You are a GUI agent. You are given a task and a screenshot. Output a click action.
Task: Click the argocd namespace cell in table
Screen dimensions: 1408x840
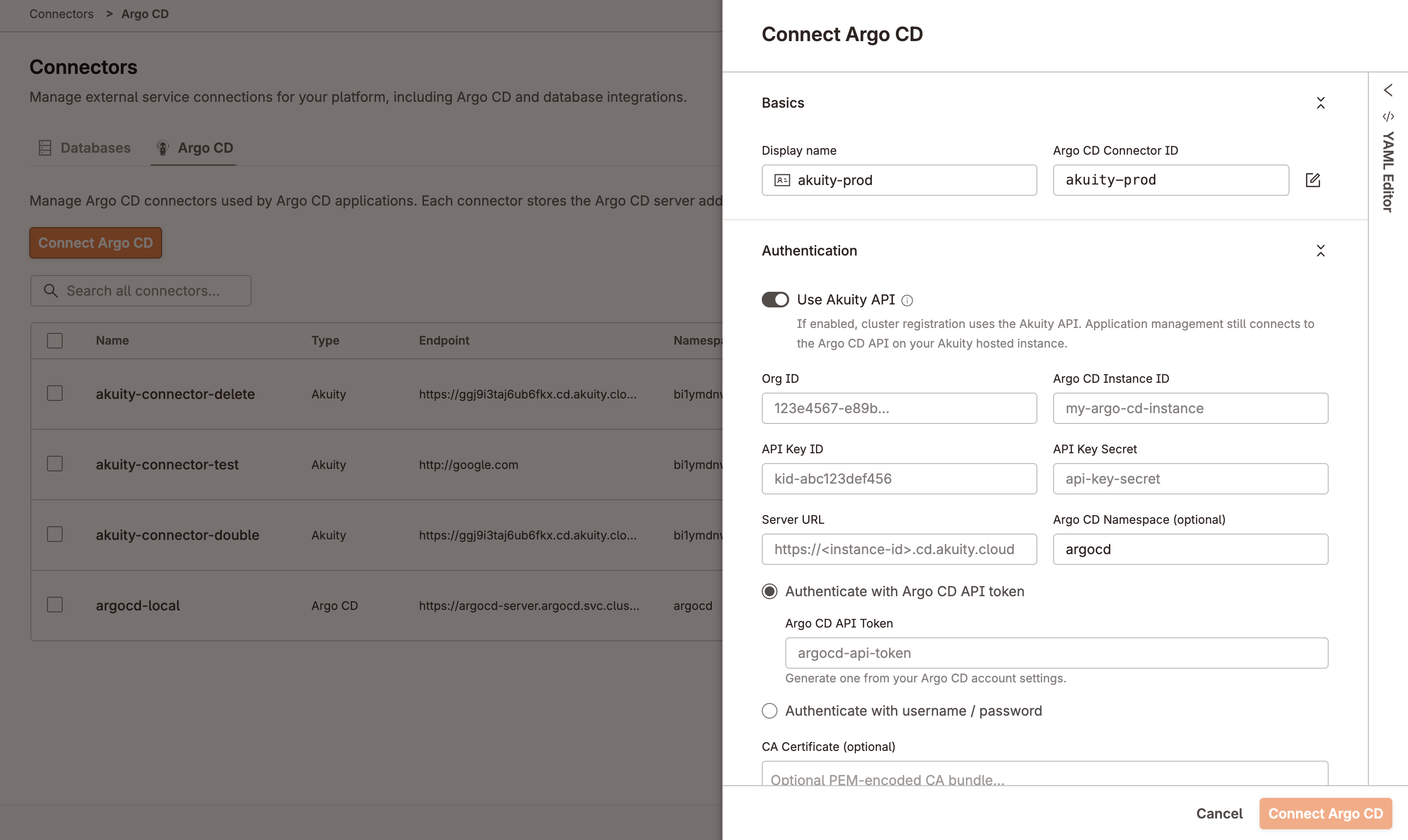click(x=693, y=606)
